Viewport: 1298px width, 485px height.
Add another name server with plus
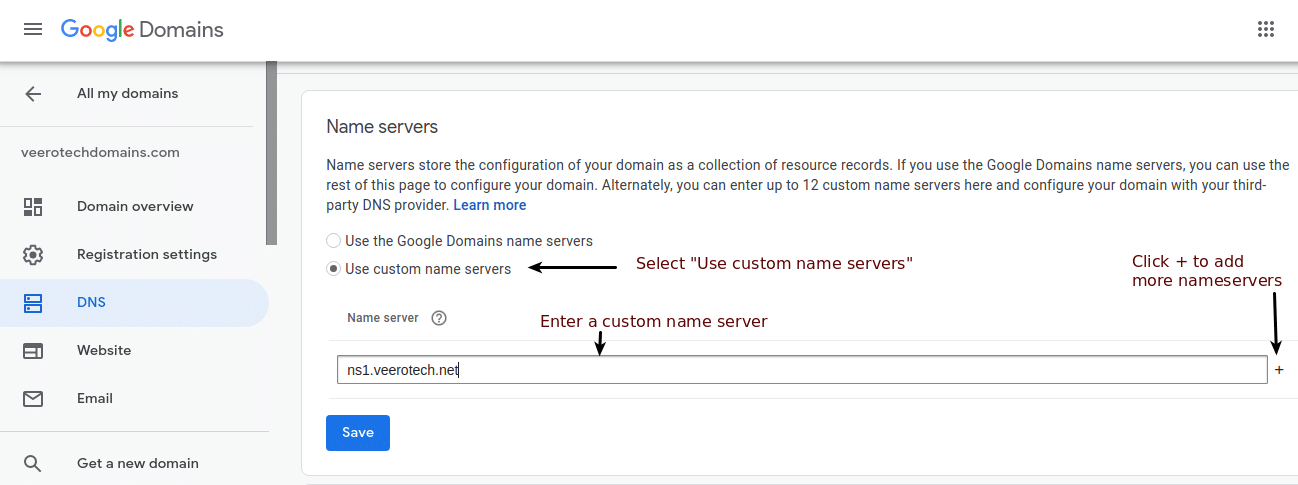(x=1279, y=370)
